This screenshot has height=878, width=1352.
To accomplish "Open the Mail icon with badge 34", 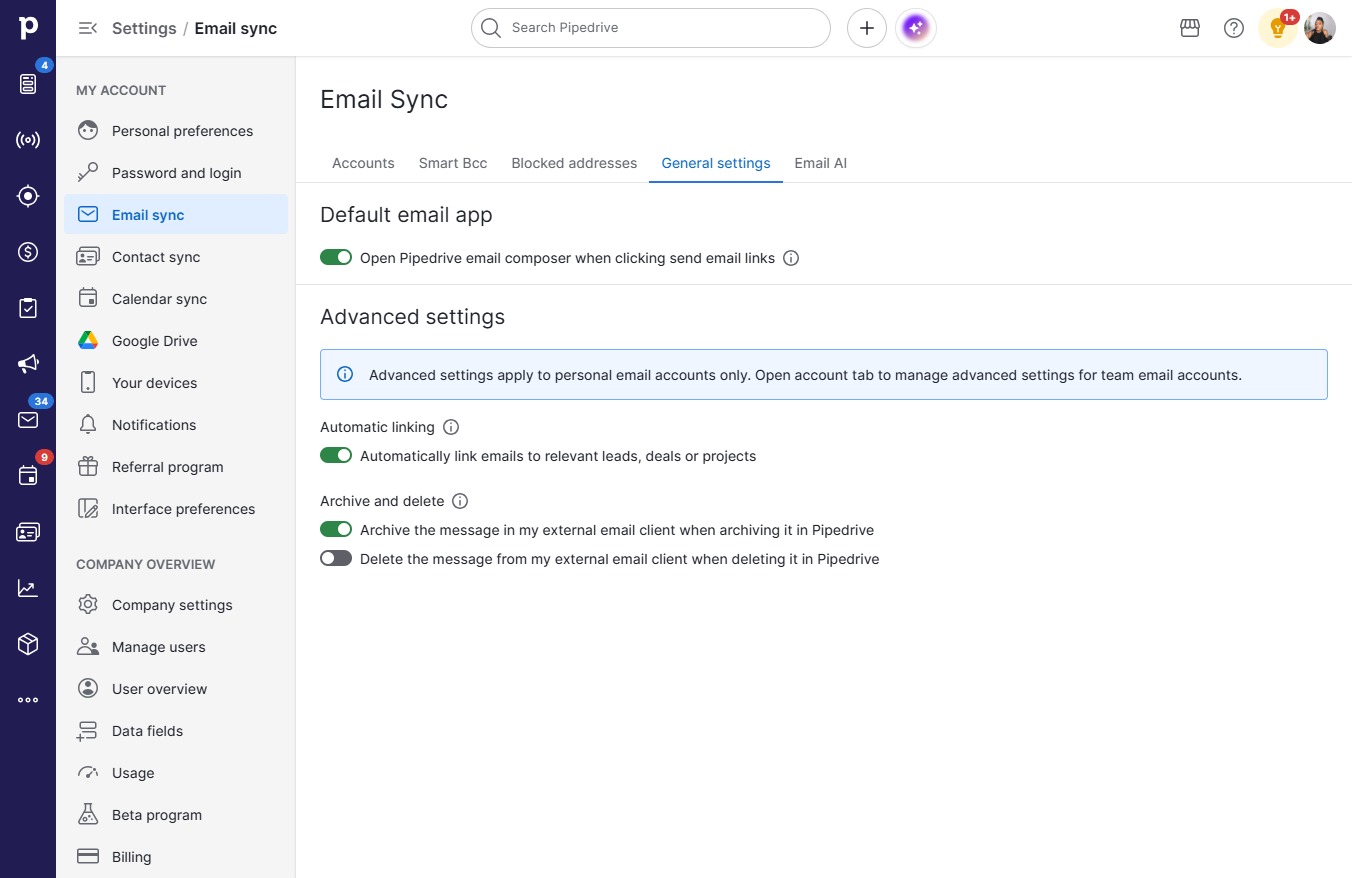I will pyautogui.click(x=28, y=420).
